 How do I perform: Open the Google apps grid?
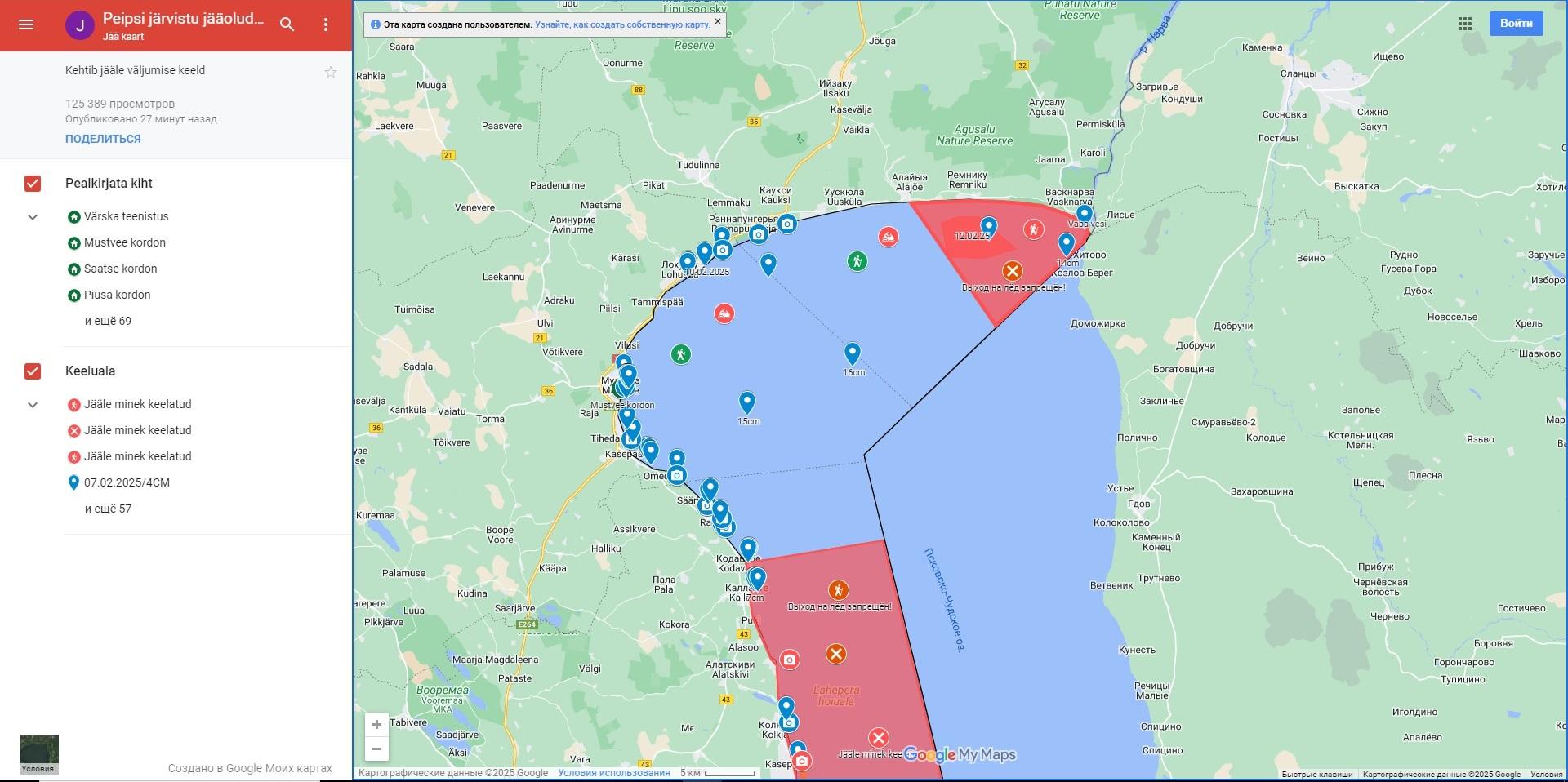coord(1465,24)
